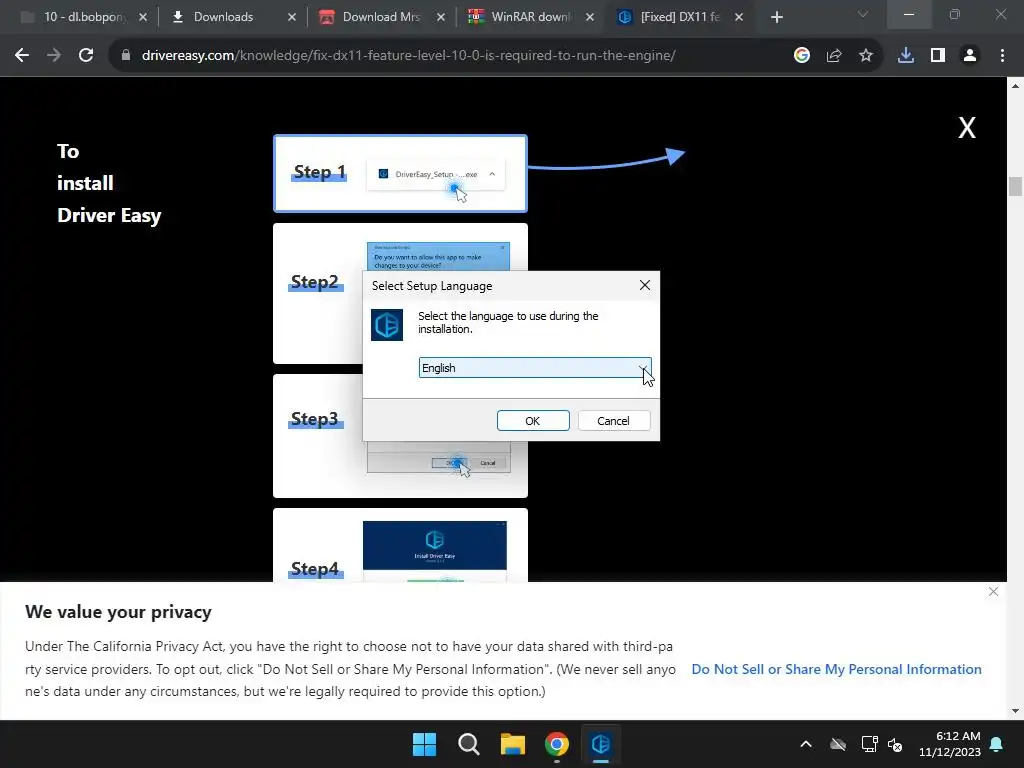
Task: Open the English language dropdown
Action: click(x=535, y=368)
